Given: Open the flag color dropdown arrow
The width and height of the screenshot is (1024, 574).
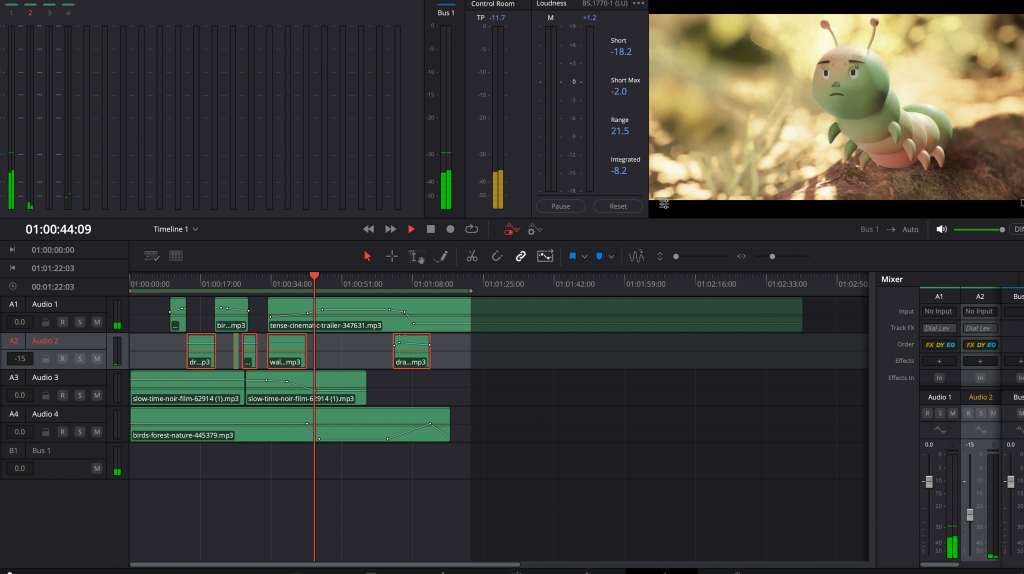Looking at the screenshot, I should (585, 257).
